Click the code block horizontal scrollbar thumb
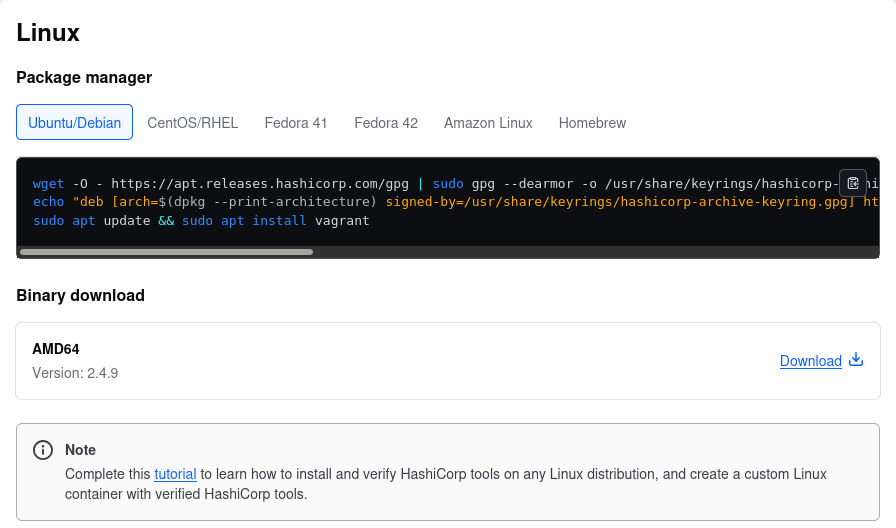896x528 pixels. point(166,252)
